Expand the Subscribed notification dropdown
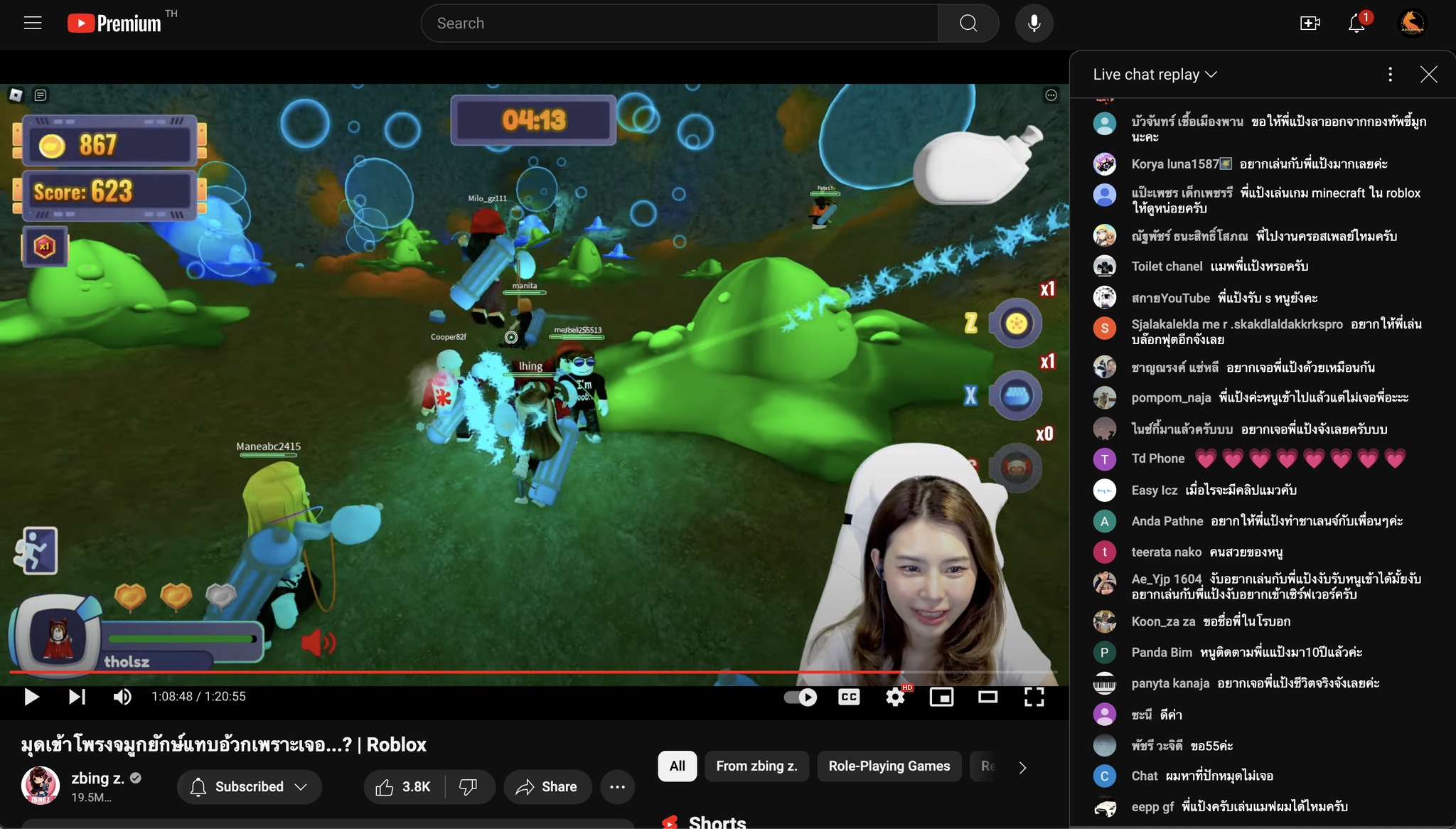The image size is (1456, 829). 250,786
